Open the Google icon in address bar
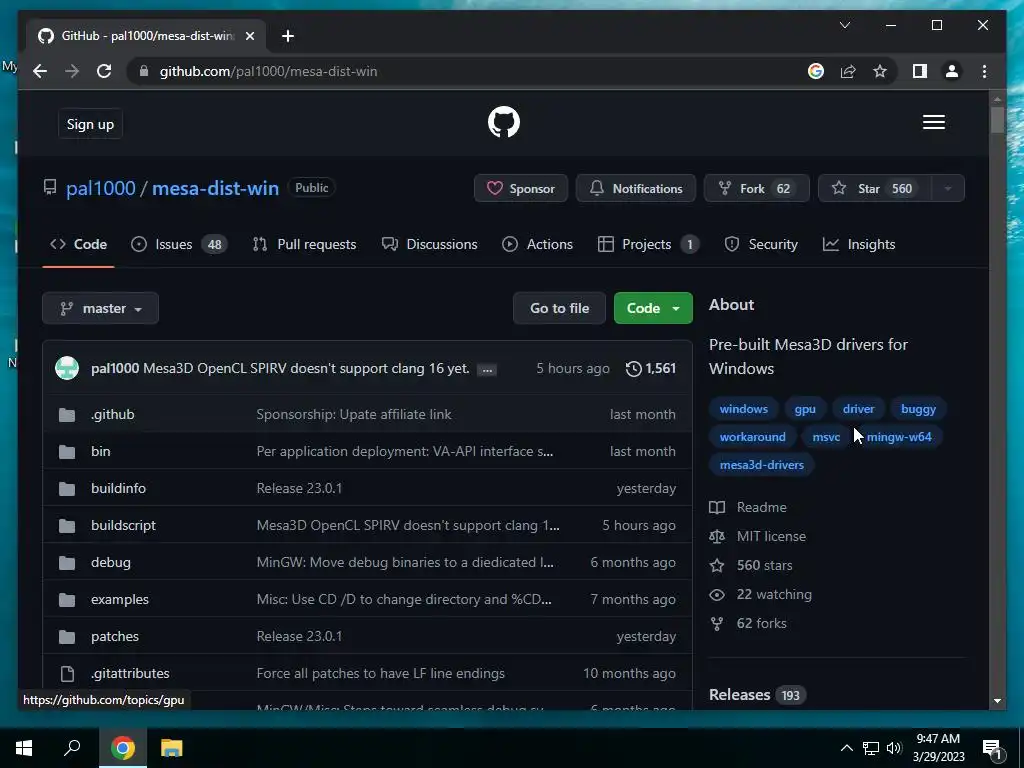The height and width of the screenshot is (768, 1024). coord(816,71)
